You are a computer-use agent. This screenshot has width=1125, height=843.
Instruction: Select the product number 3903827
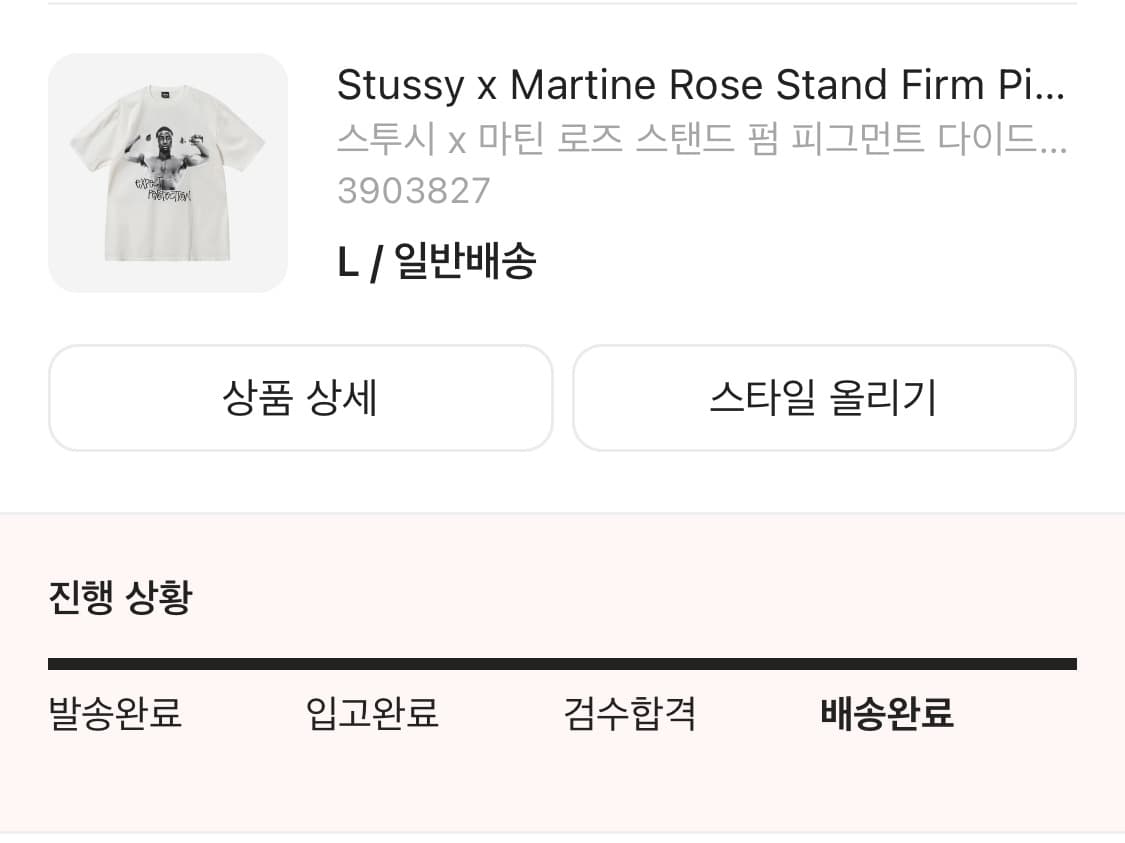pos(413,190)
